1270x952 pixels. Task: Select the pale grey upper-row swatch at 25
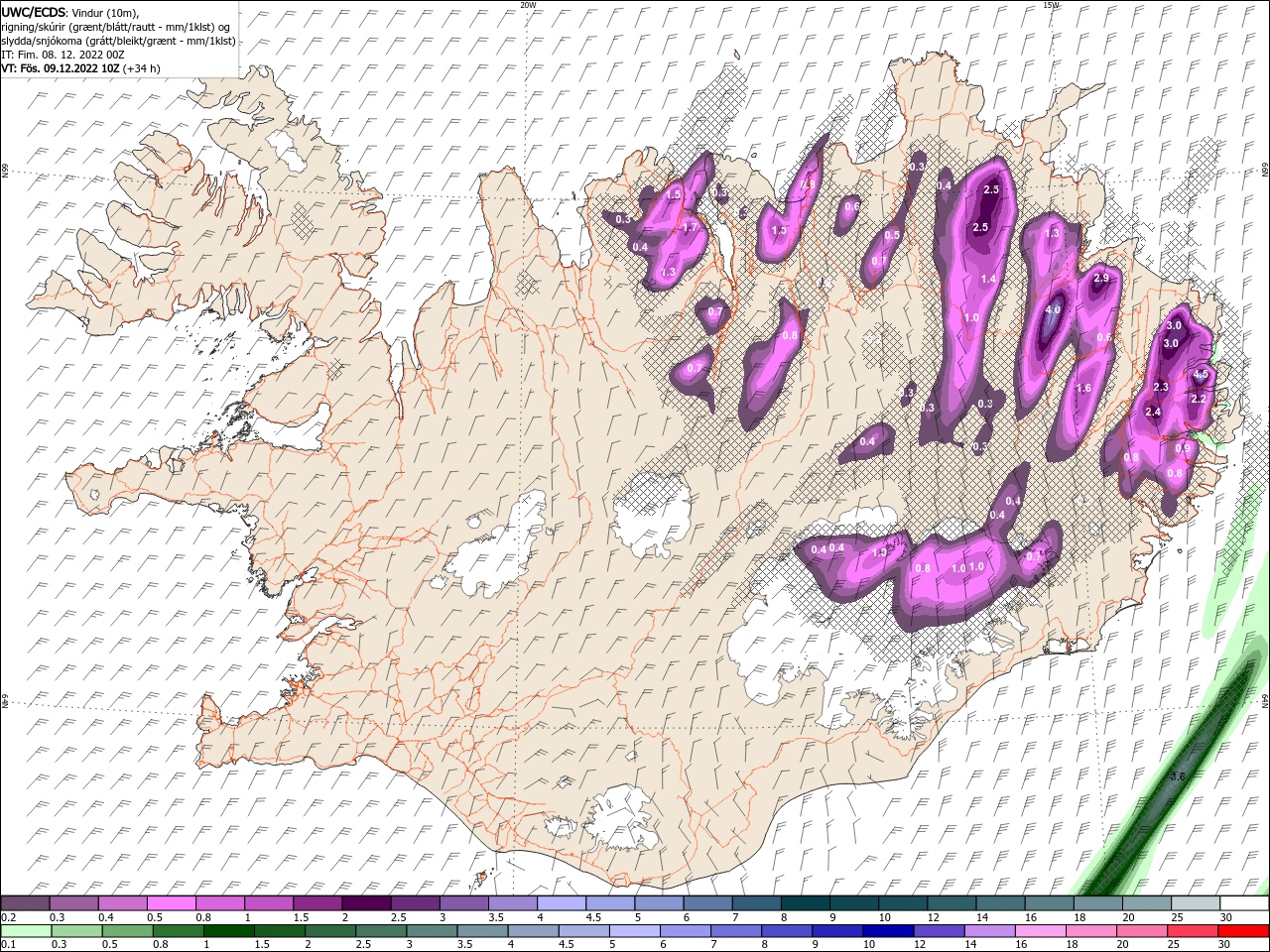[1196, 903]
